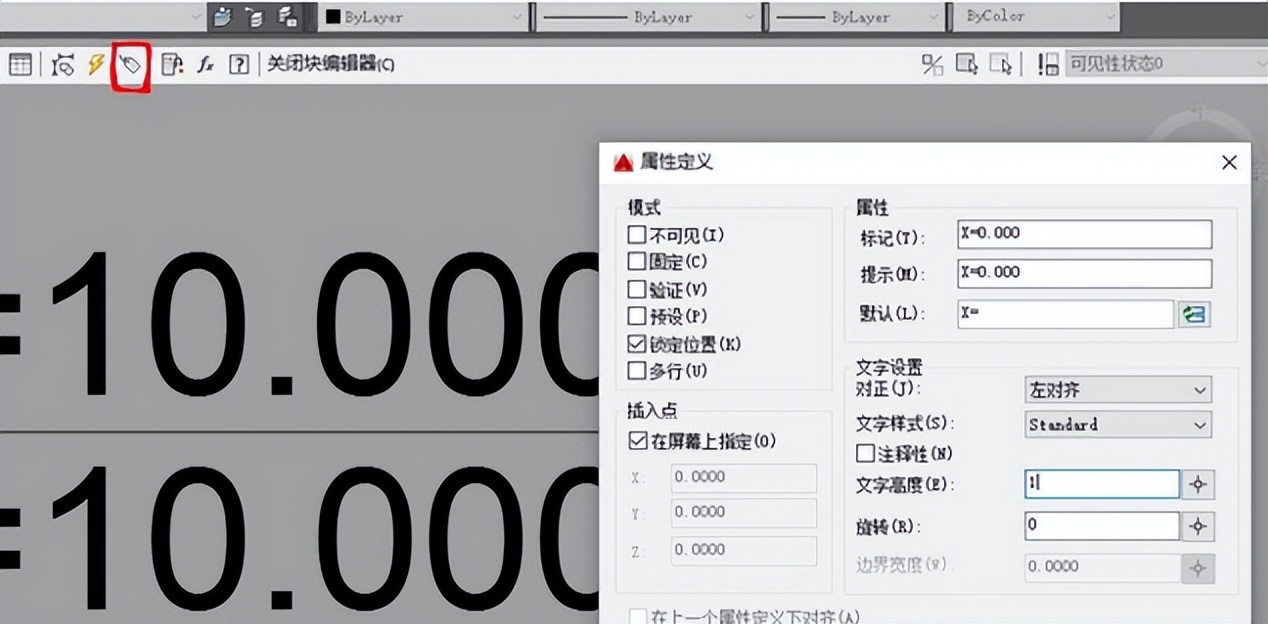Viewport: 1268px width, 624px height.
Task: Open the 对正(J) 左对齐 dropdown
Action: point(1118,390)
